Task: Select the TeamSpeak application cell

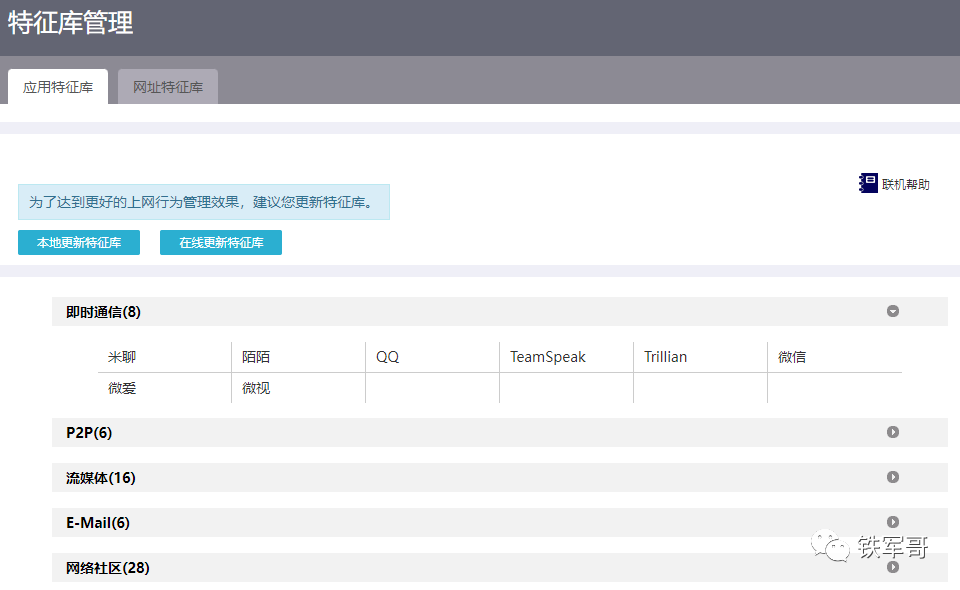Action: pos(548,357)
